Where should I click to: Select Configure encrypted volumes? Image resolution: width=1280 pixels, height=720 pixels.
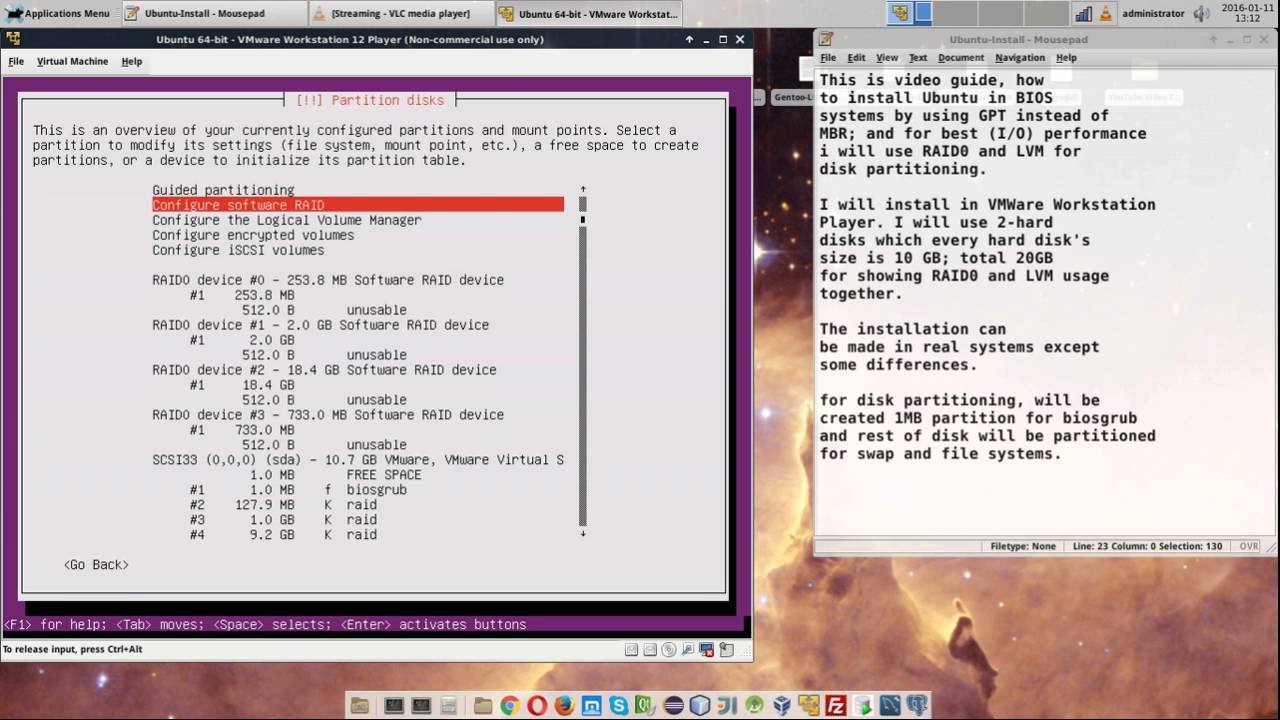pos(253,235)
